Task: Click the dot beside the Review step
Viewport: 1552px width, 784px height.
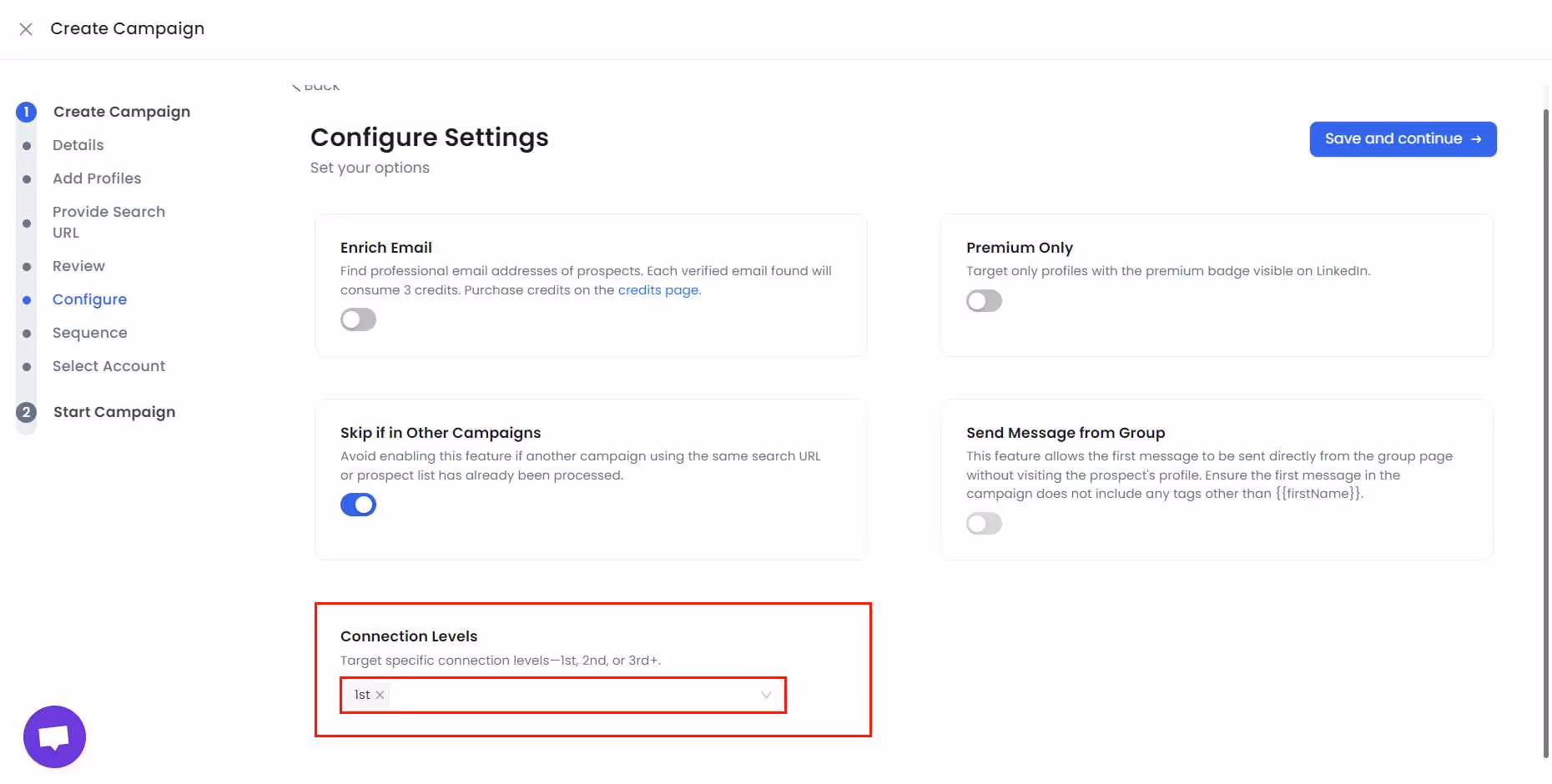Action: click(x=26, y=266)
